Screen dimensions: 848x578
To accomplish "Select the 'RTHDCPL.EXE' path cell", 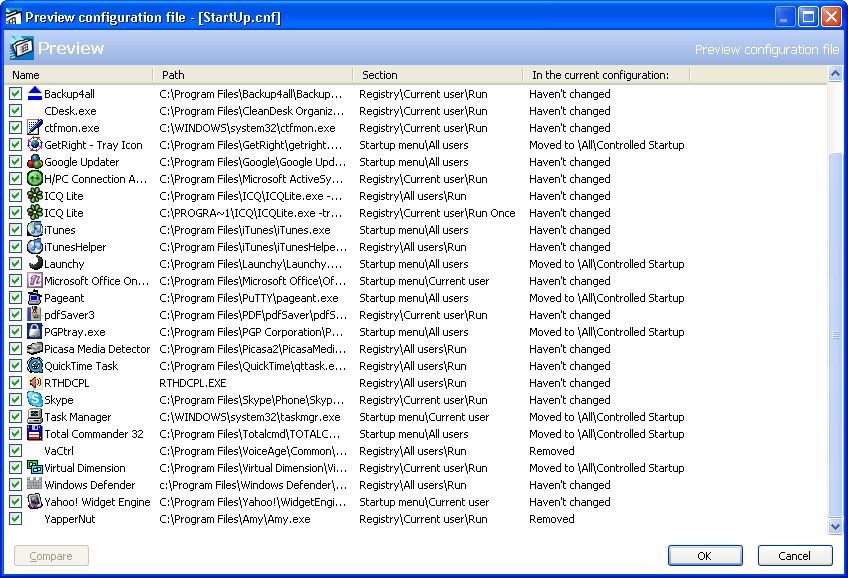I will (x=193, y=383).
